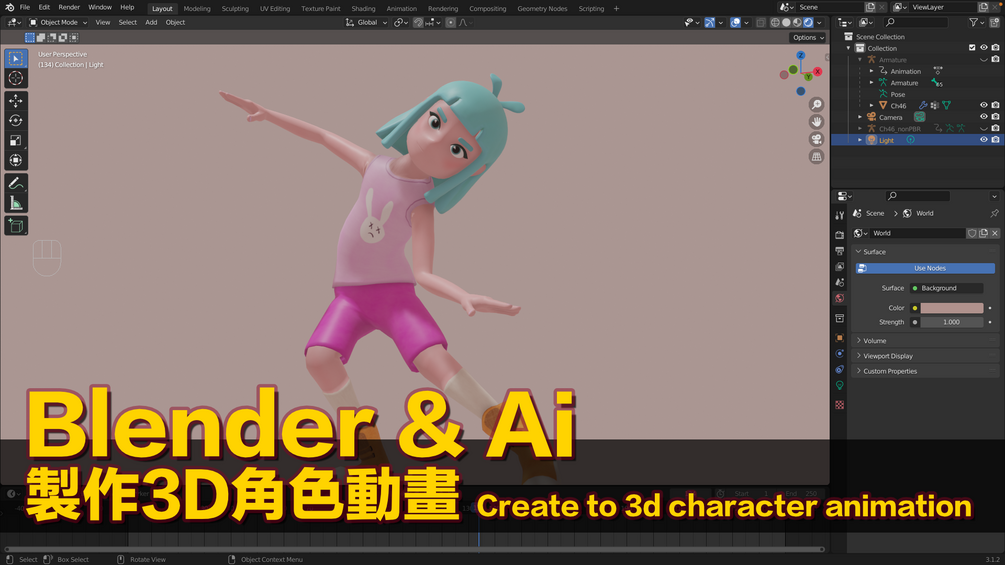
Task: Select the Select Box tool
Action: pyautogui.click(x=16, y=58)
